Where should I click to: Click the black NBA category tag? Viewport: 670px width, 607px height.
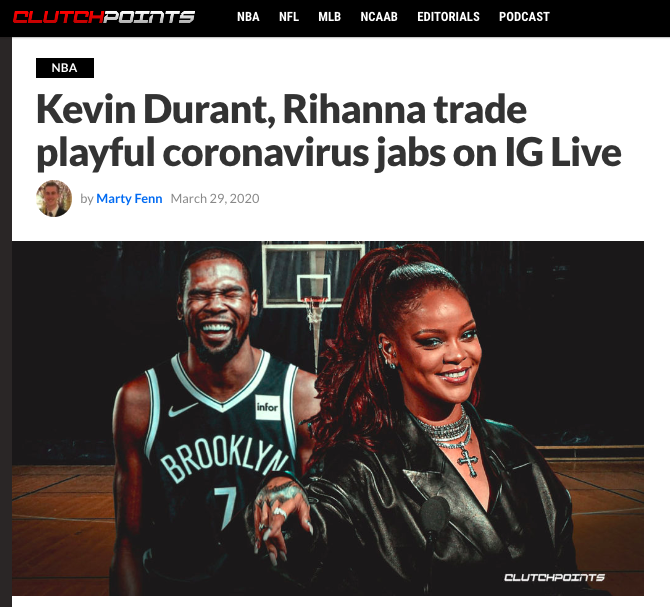click(x=65, y=68)
